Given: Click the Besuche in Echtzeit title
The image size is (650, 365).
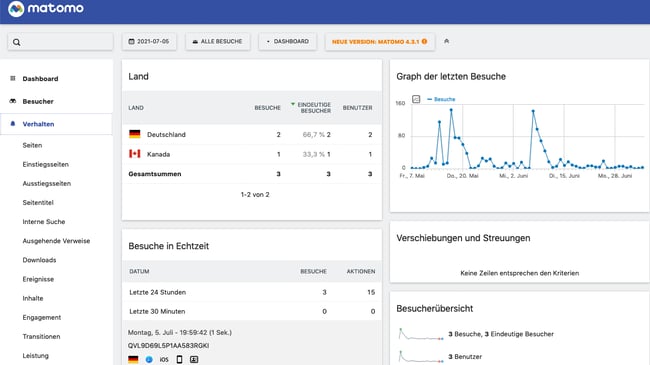Looking at the screenshot, I should tap(169, 246).
